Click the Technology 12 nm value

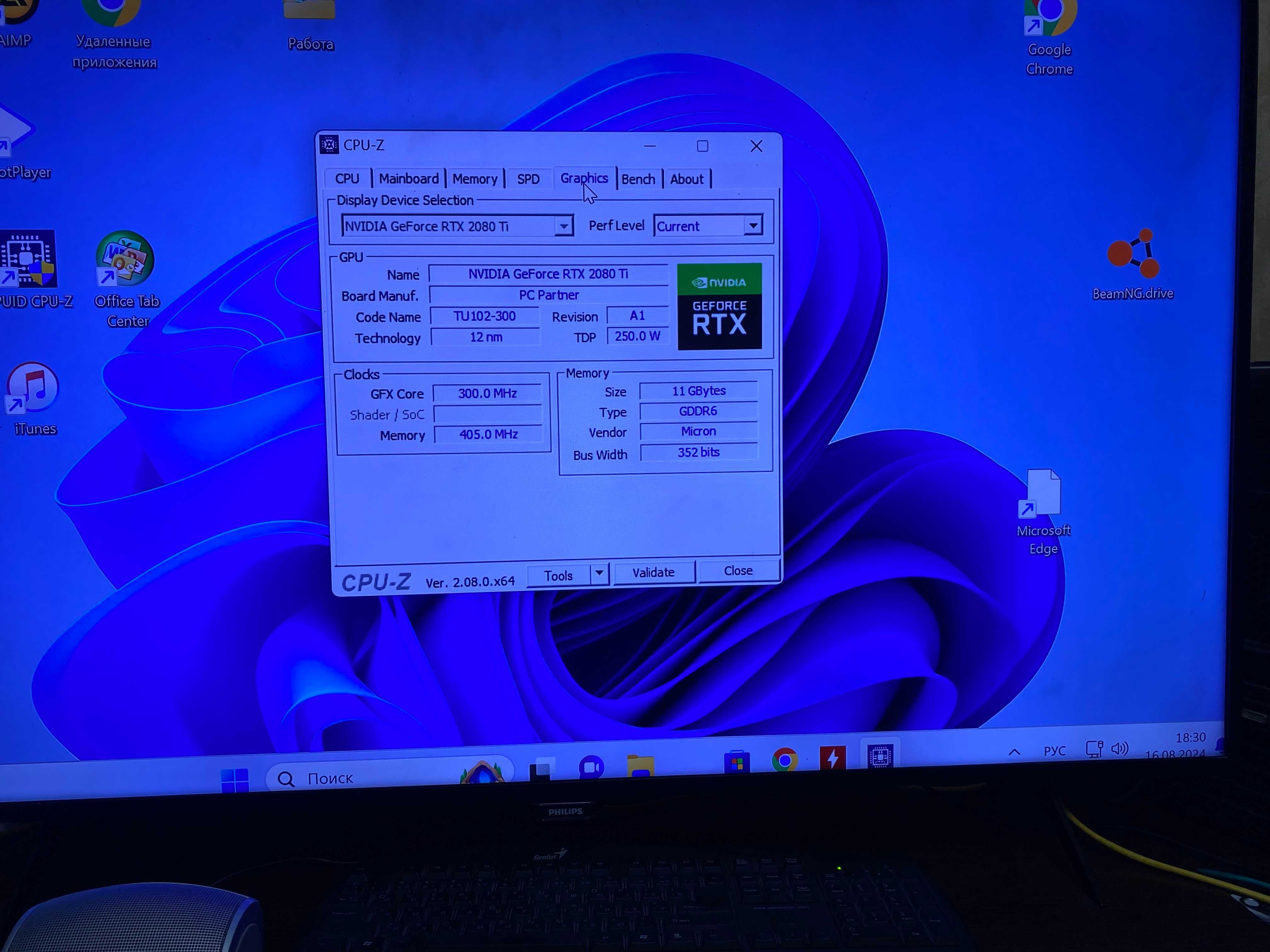tap(486, 337)
